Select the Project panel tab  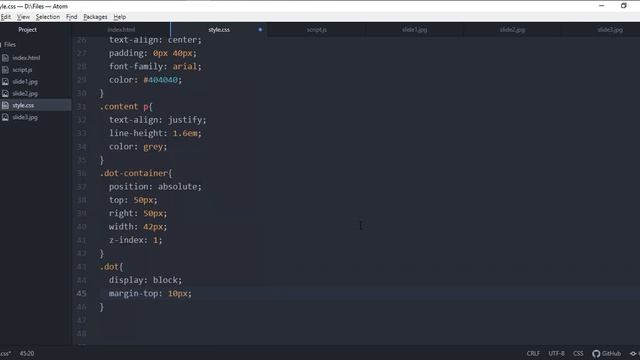27,29
